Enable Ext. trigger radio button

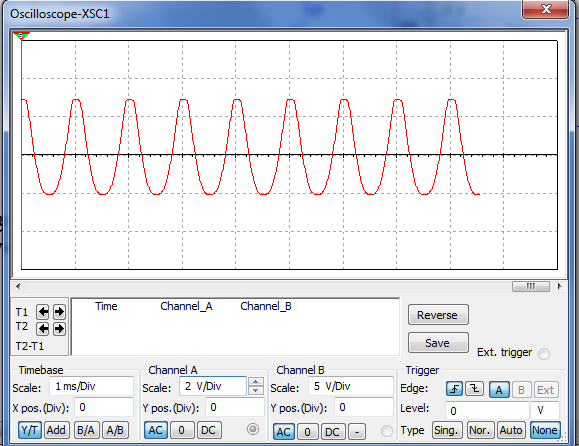pos(544,354)
